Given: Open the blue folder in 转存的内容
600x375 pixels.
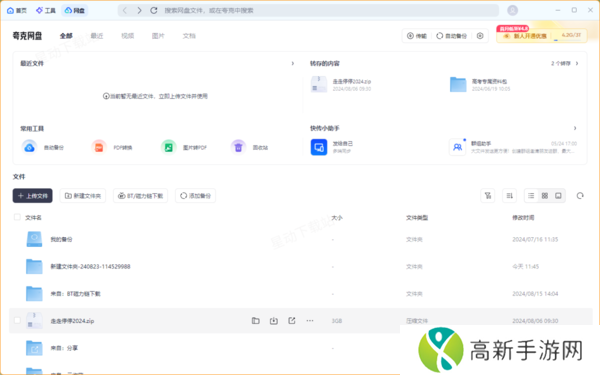Looking at the screenshot, I should pos(458,85).
